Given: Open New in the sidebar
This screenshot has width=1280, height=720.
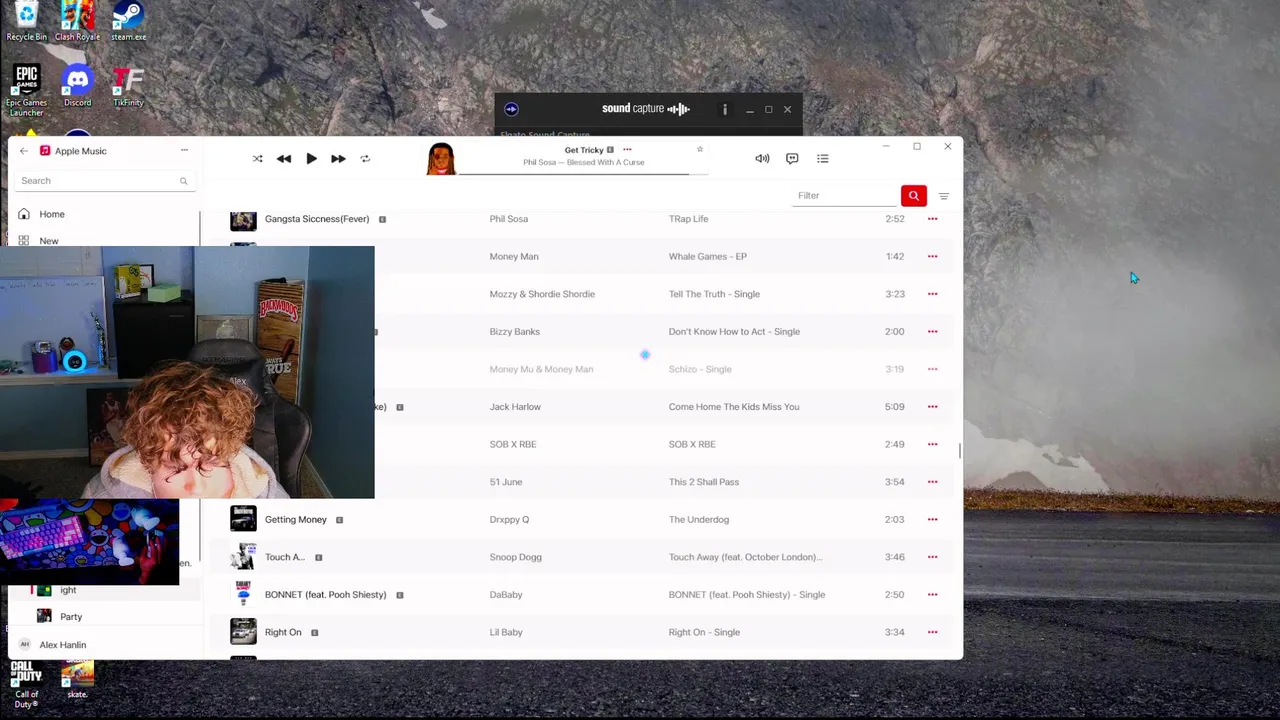Looking at the screenshot, I should (x=49, y=241).
